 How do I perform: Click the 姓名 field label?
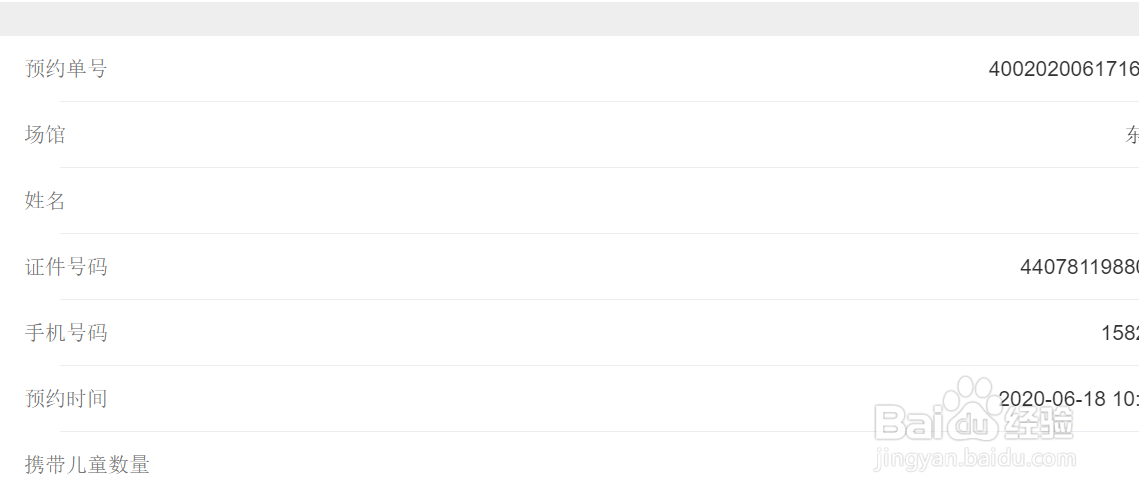pos(45,201)
